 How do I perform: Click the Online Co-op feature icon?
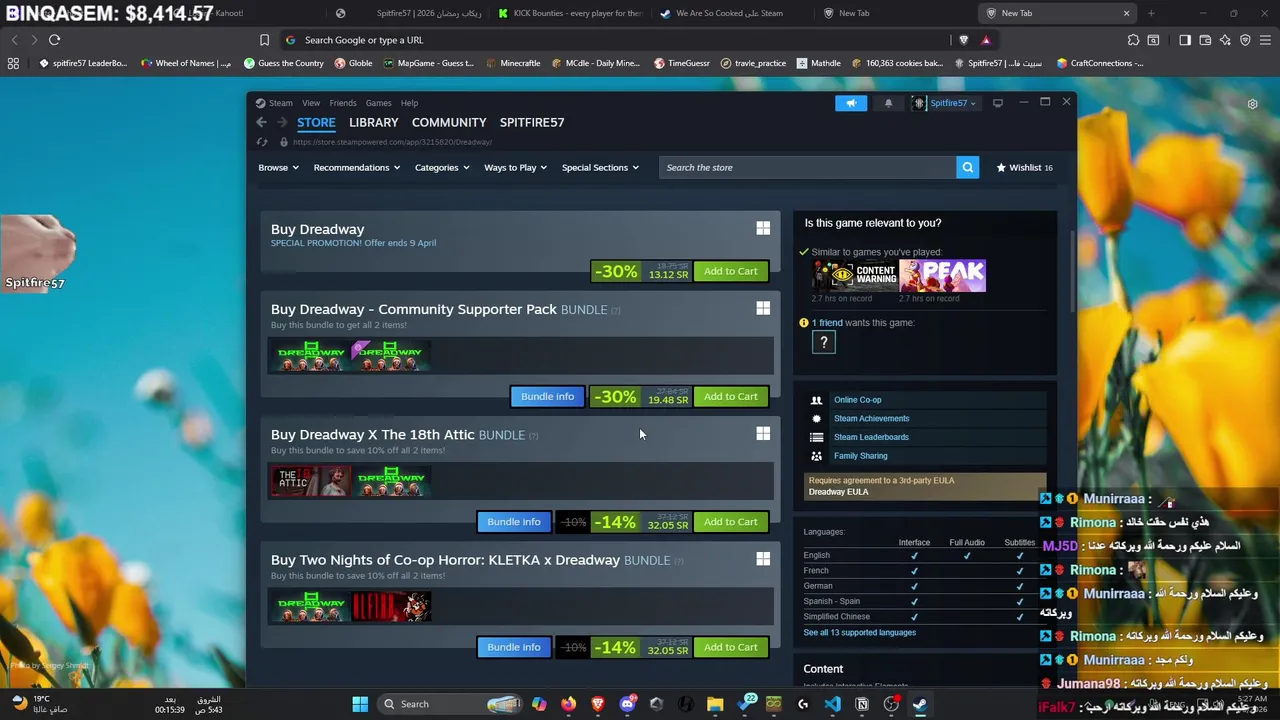(x=816, y=400)
